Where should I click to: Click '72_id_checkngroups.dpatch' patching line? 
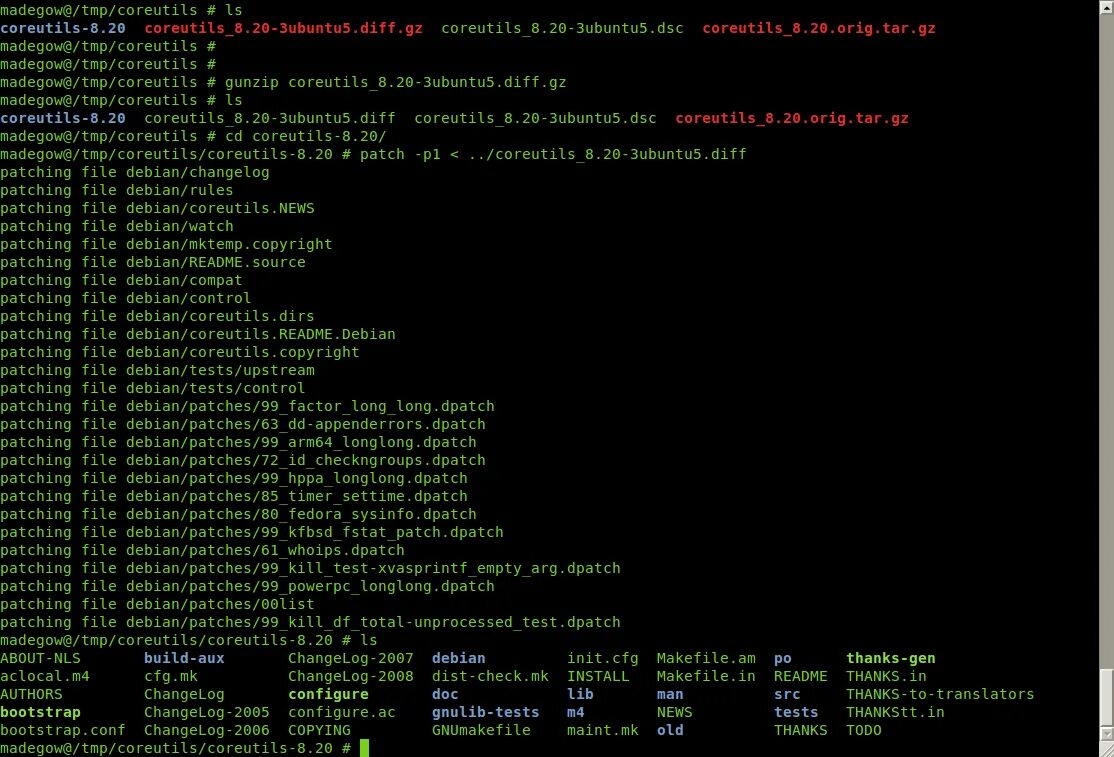coord(243,460)
